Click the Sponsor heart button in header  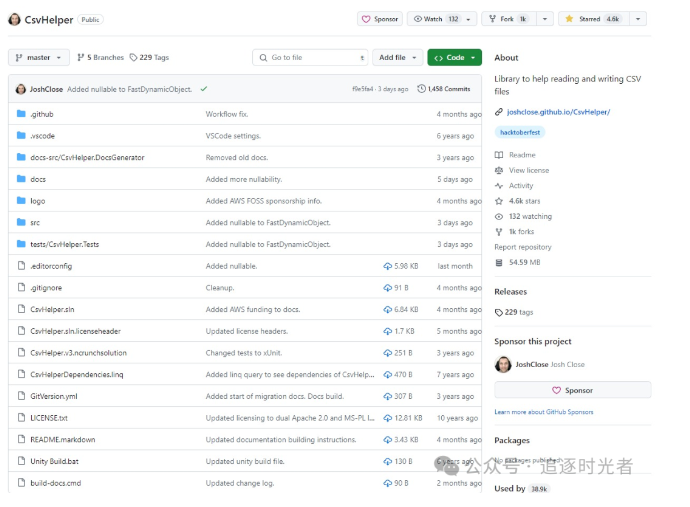click(x=380, y=19)
